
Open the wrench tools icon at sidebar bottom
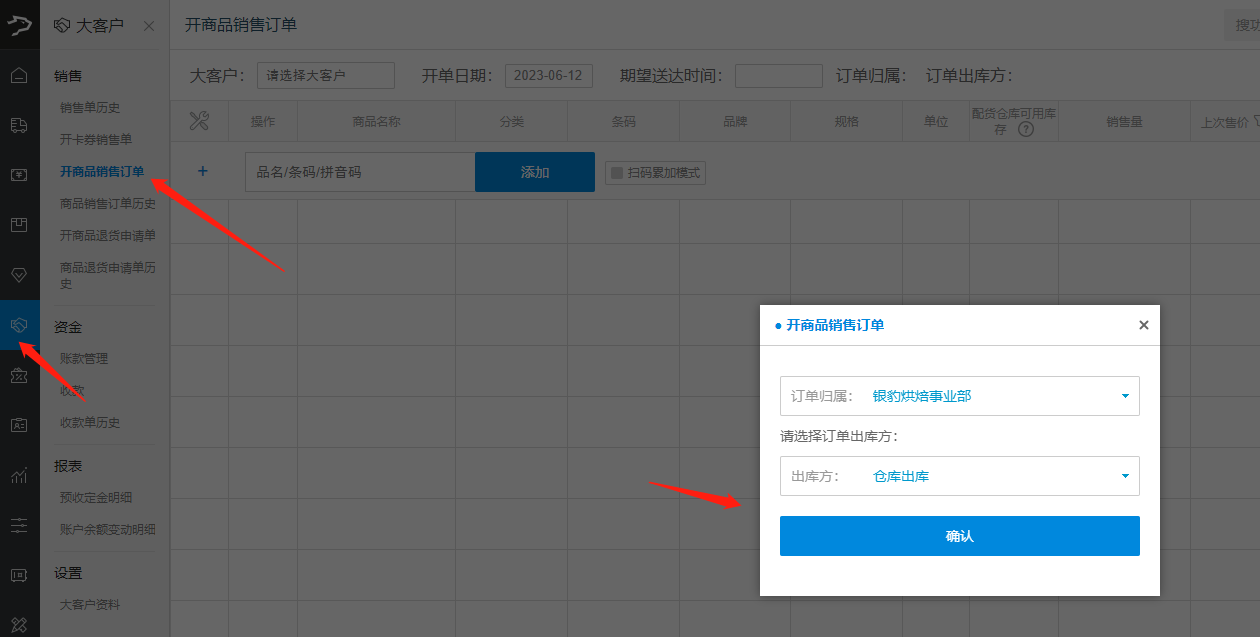coord(19,624)
